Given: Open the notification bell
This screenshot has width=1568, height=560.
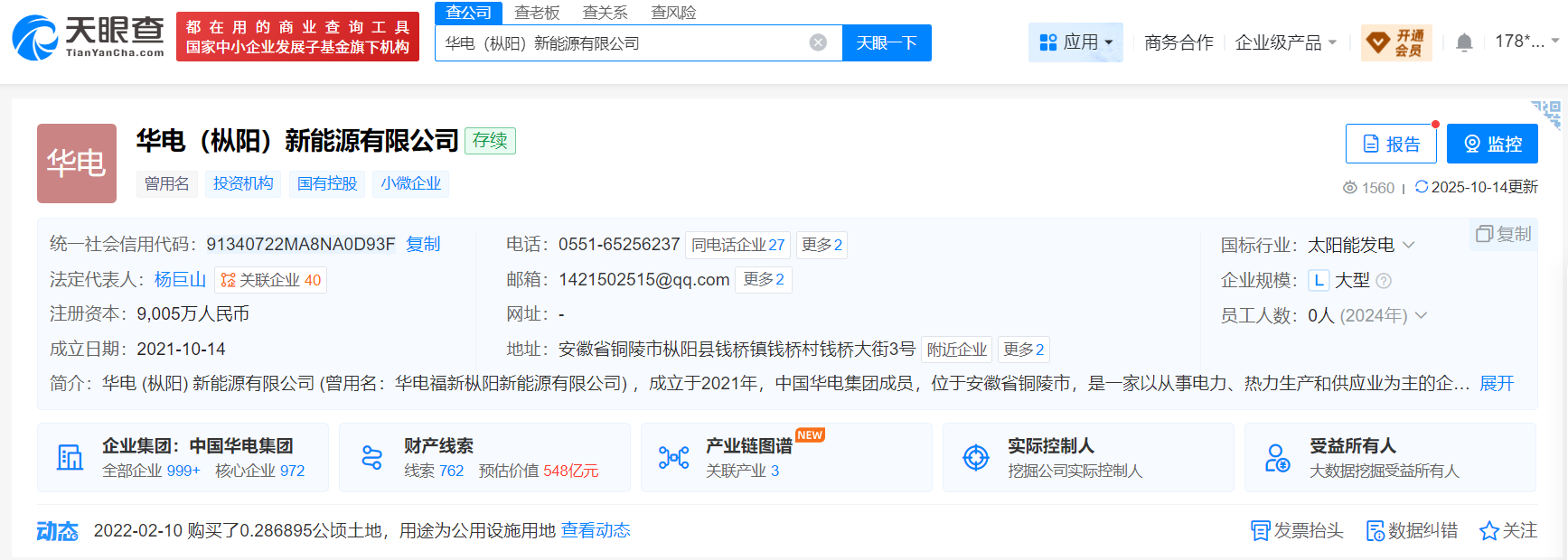Looking at the screenshot, I should (1464, 42).
